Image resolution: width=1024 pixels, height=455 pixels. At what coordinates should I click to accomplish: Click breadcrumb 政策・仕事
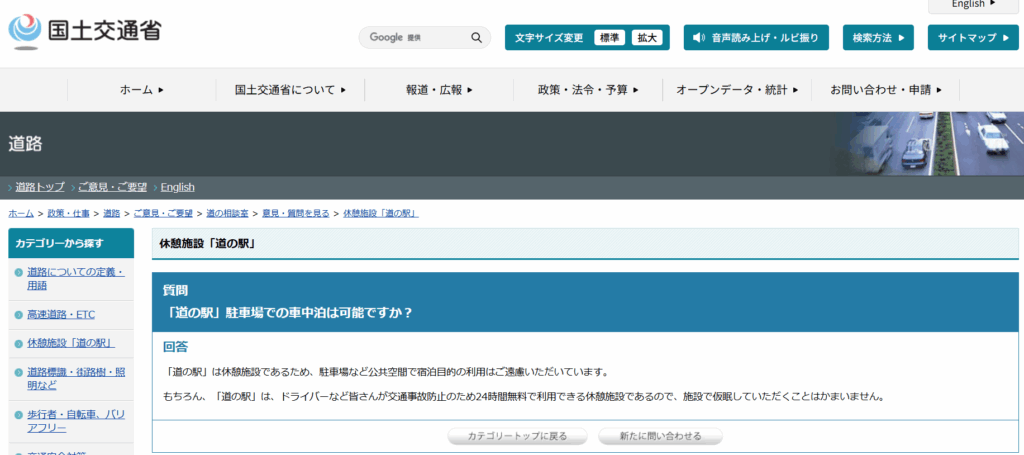(69, 213)
